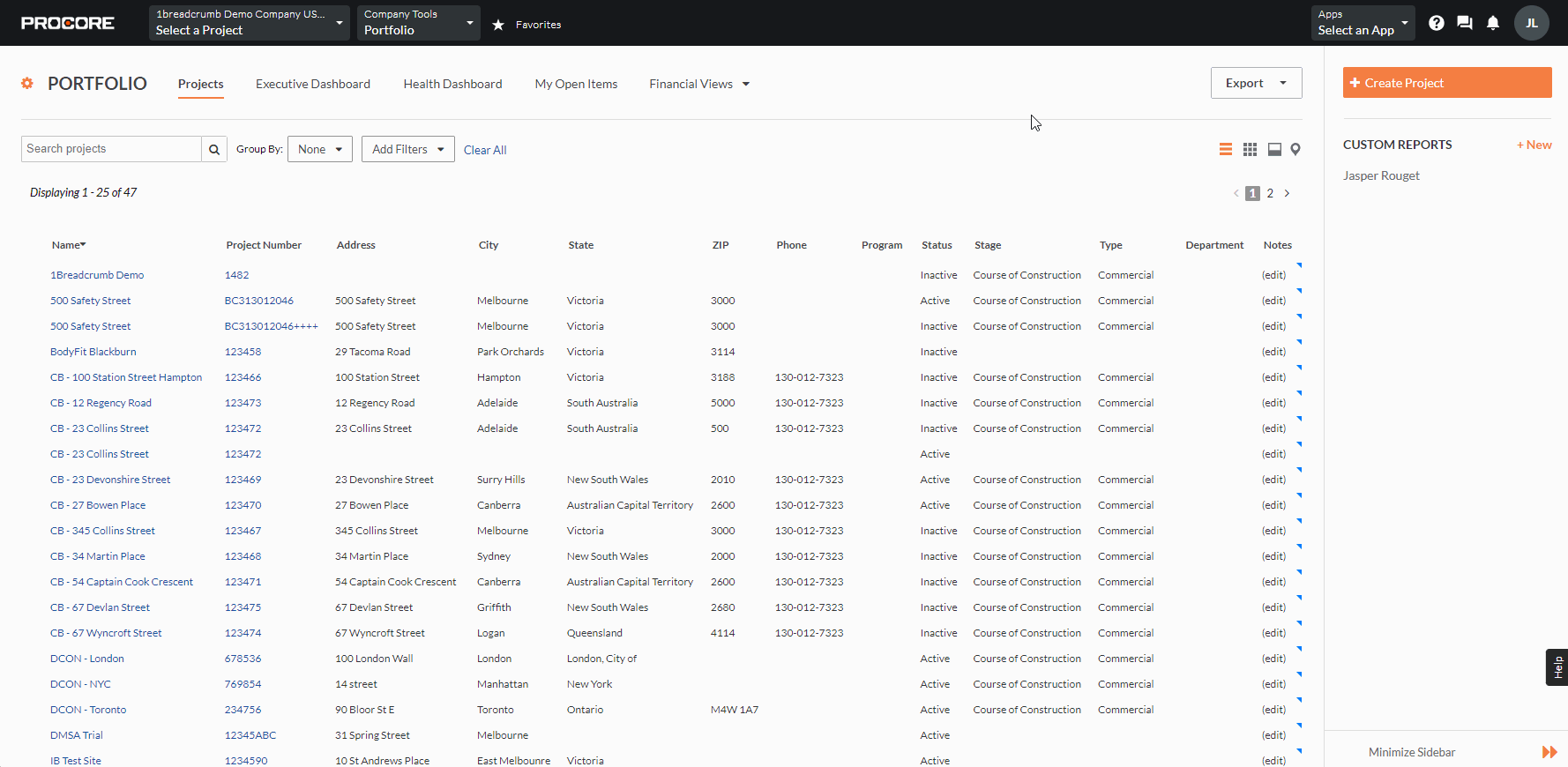Click the Favorites star icon

498,25
